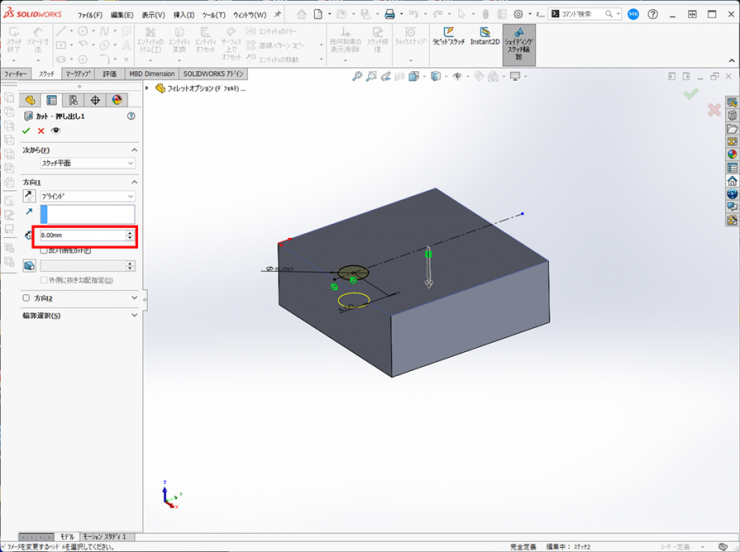
Task: Click the depth spinner up arrow
Action: (x=130, y=233)
